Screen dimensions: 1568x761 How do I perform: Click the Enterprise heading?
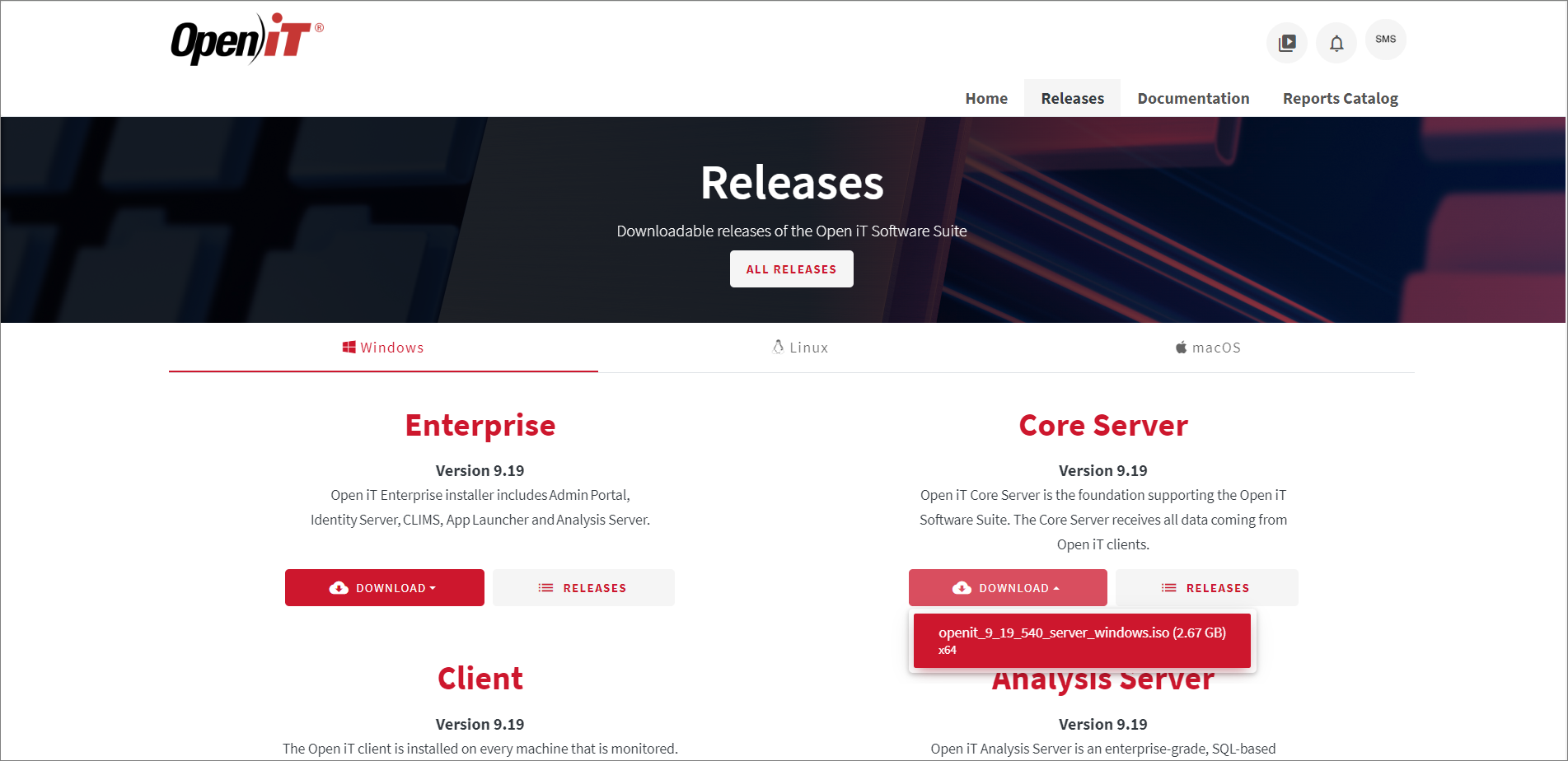(480, 426)
